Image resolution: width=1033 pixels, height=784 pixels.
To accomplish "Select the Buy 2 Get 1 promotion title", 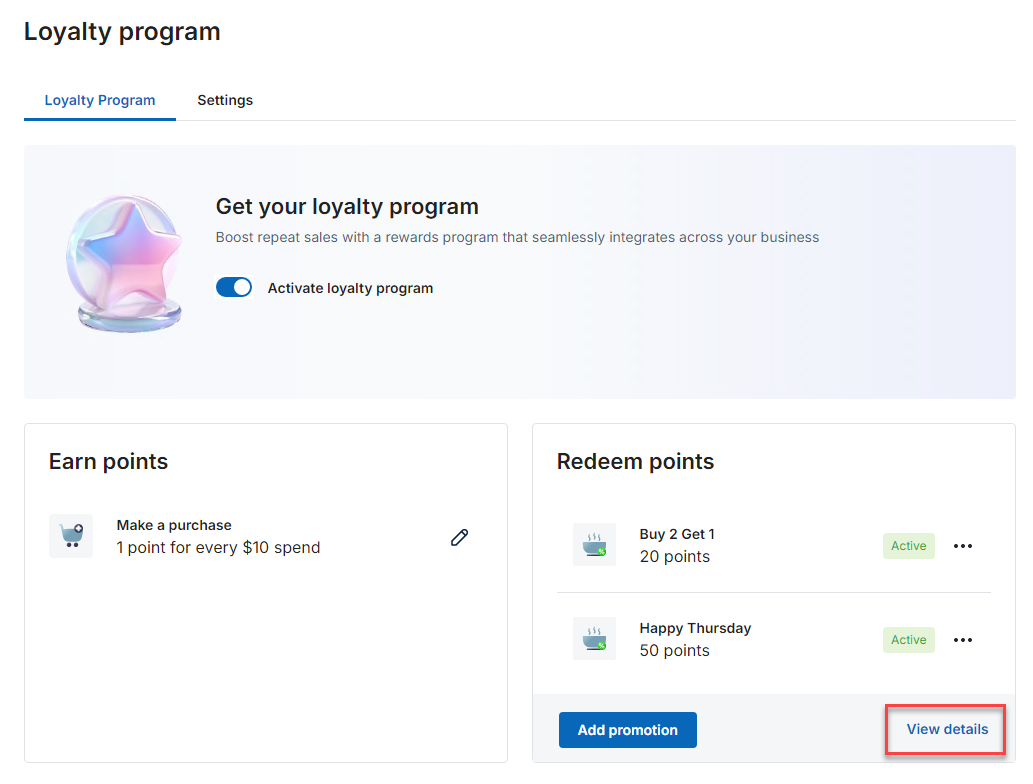I will click(x=677, y=534).
